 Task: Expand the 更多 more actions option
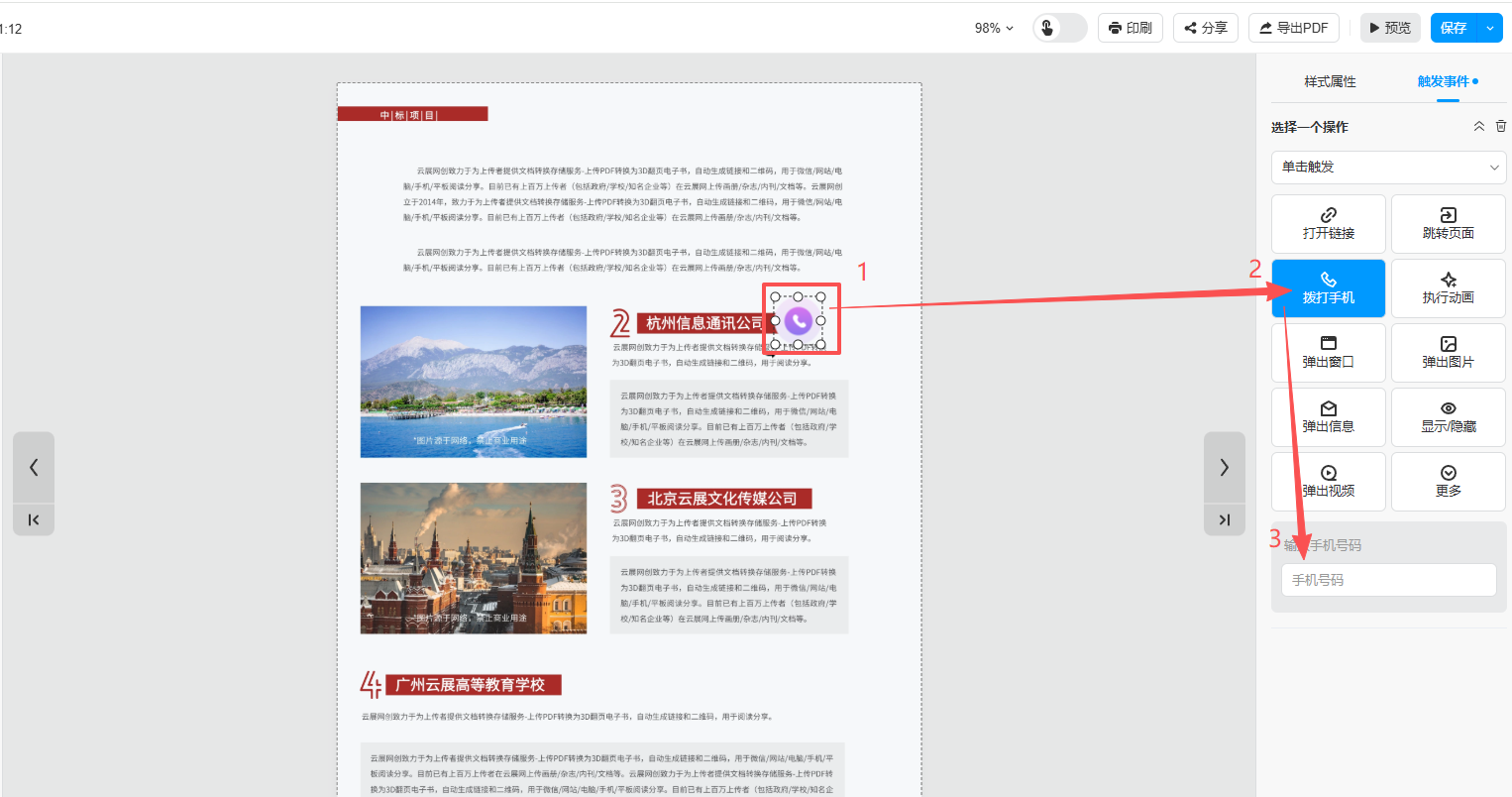click(x=1448, y=482)
